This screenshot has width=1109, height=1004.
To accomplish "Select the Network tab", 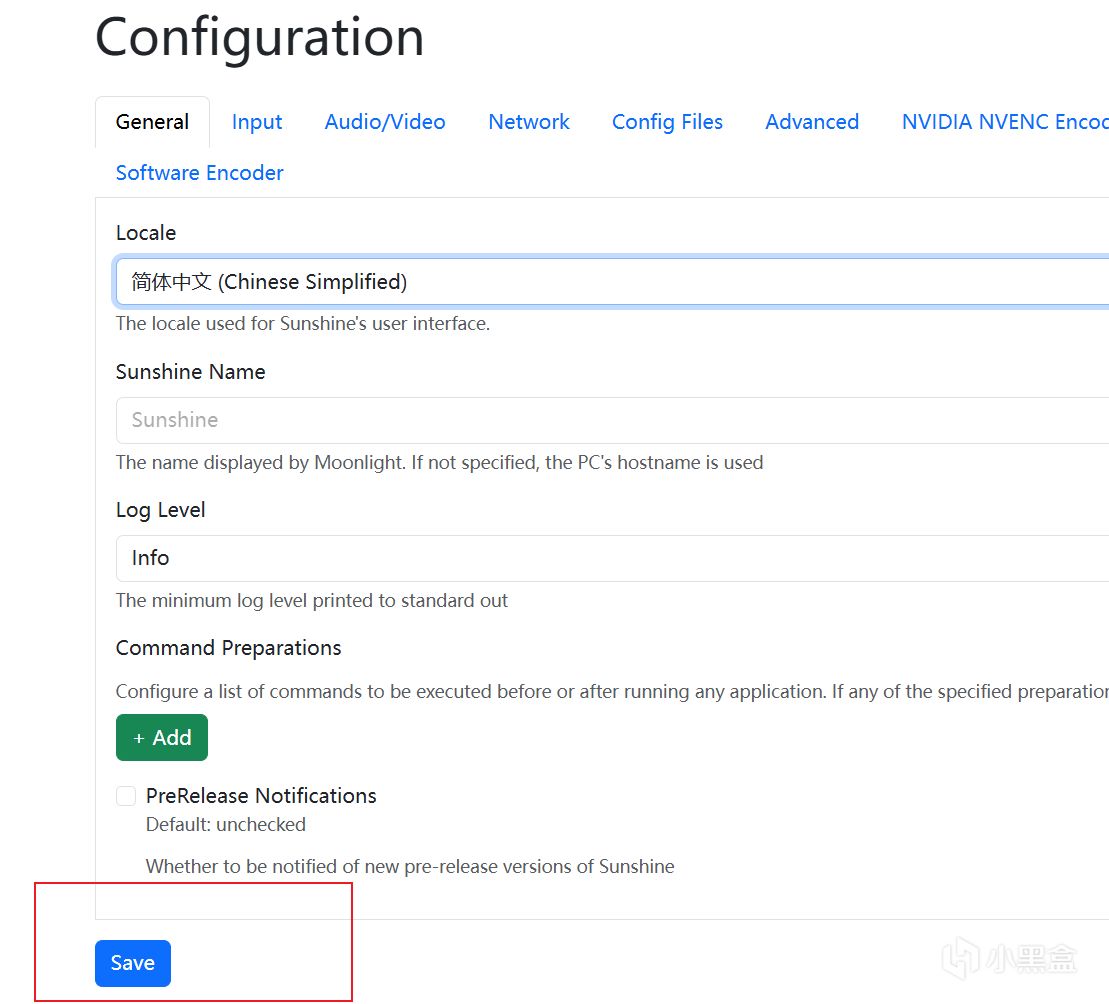I will 529,122.
